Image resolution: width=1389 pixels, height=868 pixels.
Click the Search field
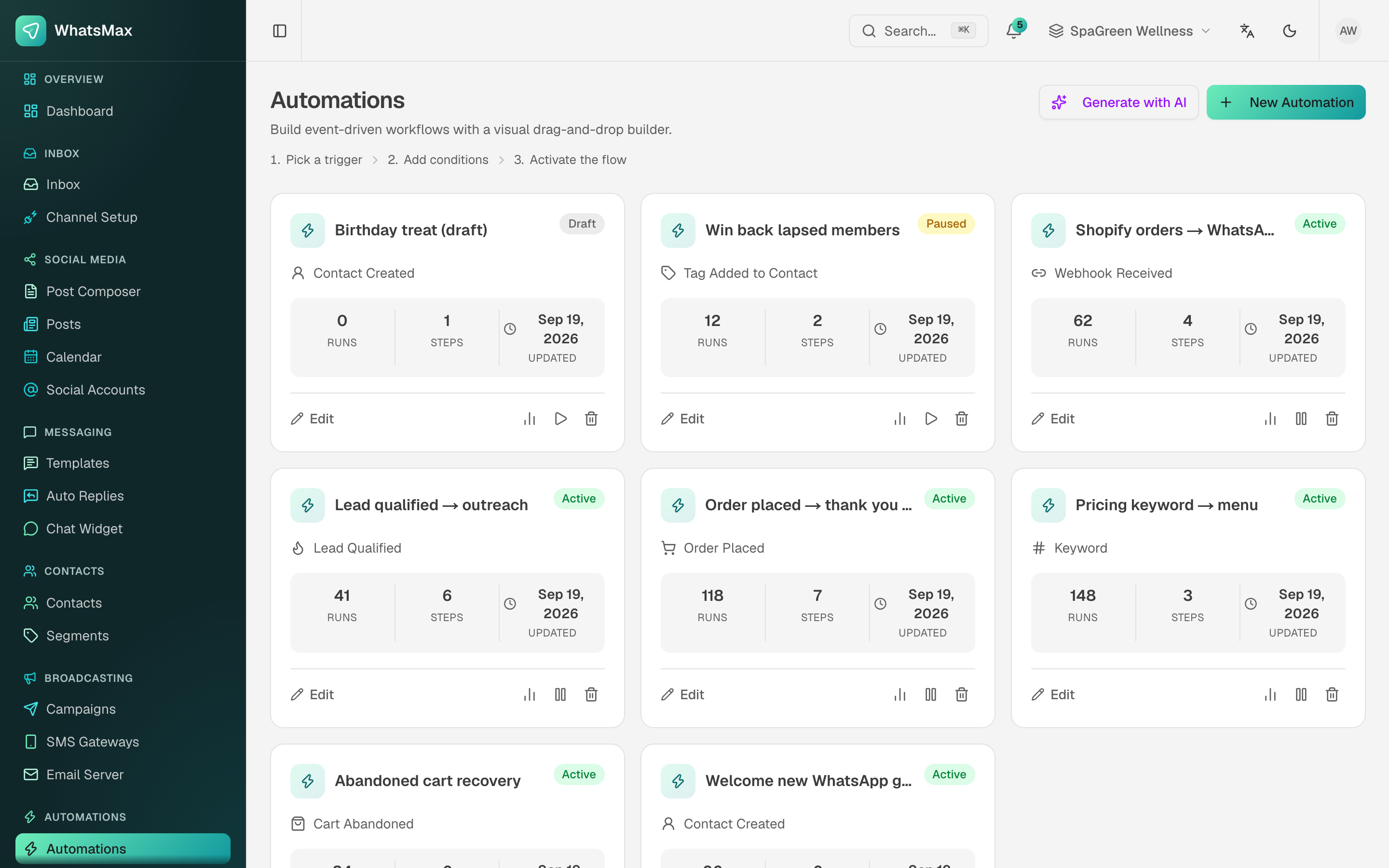point(918,30)
